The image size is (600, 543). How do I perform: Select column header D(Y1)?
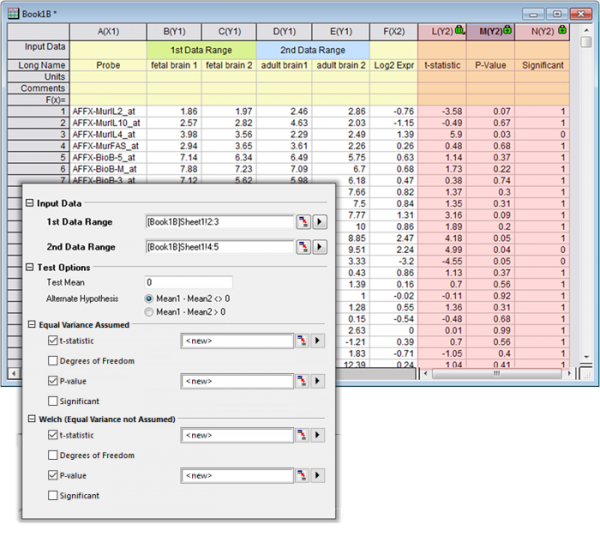tap(284, 32)
